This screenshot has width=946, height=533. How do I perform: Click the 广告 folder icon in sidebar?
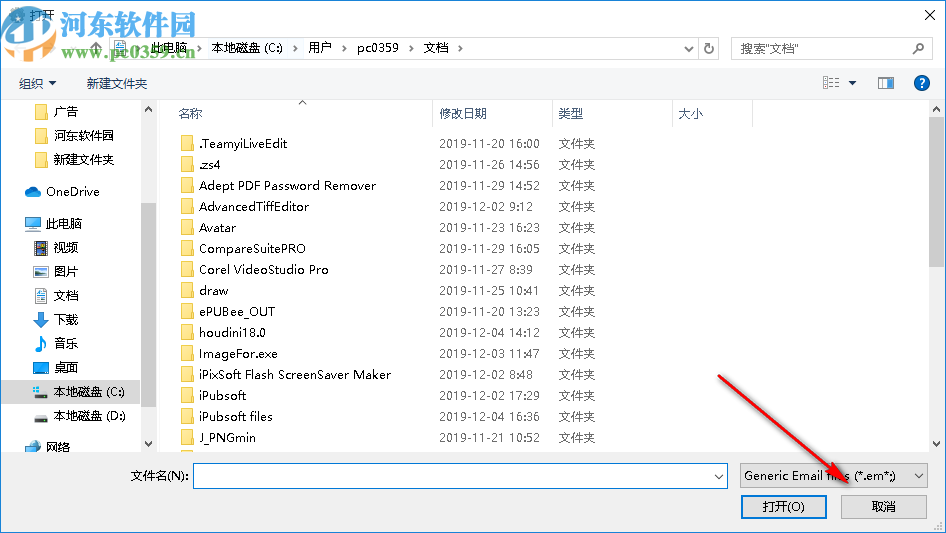point(41,112)
